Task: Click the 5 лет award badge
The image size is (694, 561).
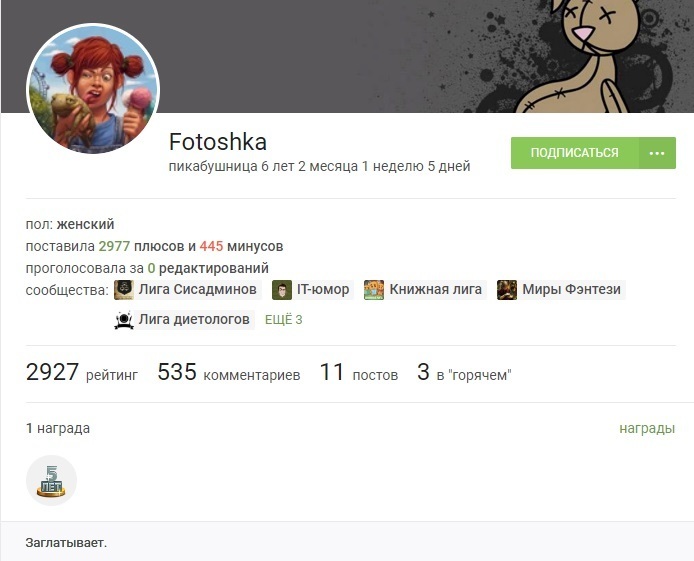Action: [x=51, y=480]
